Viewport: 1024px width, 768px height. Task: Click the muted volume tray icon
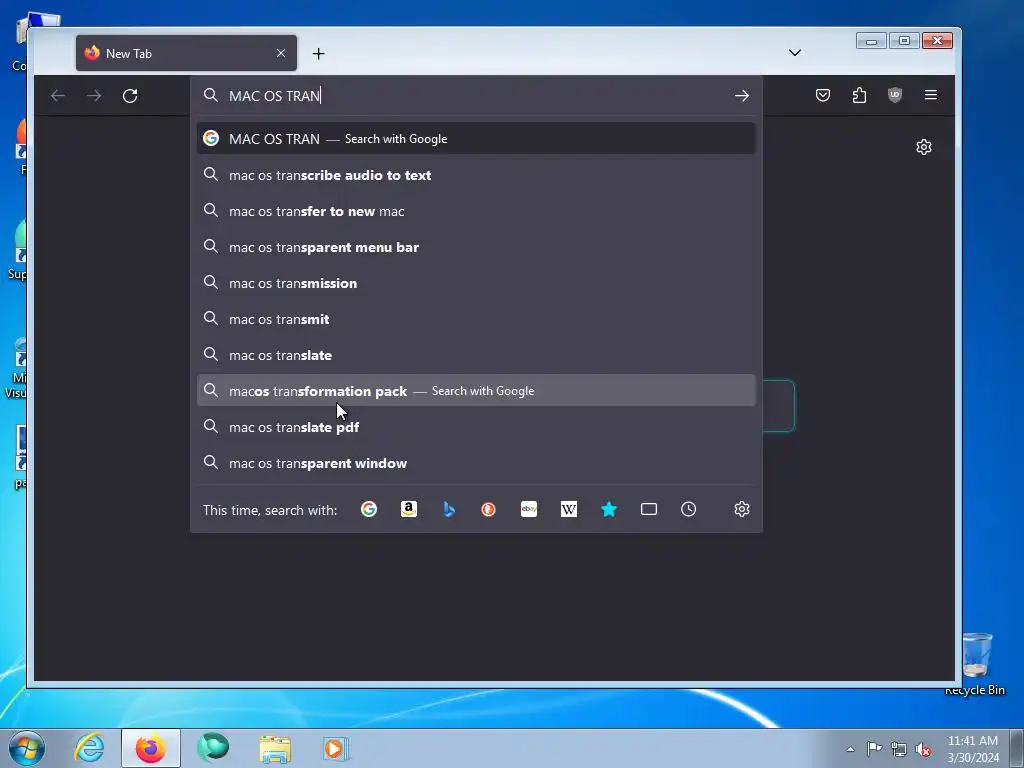923,749
